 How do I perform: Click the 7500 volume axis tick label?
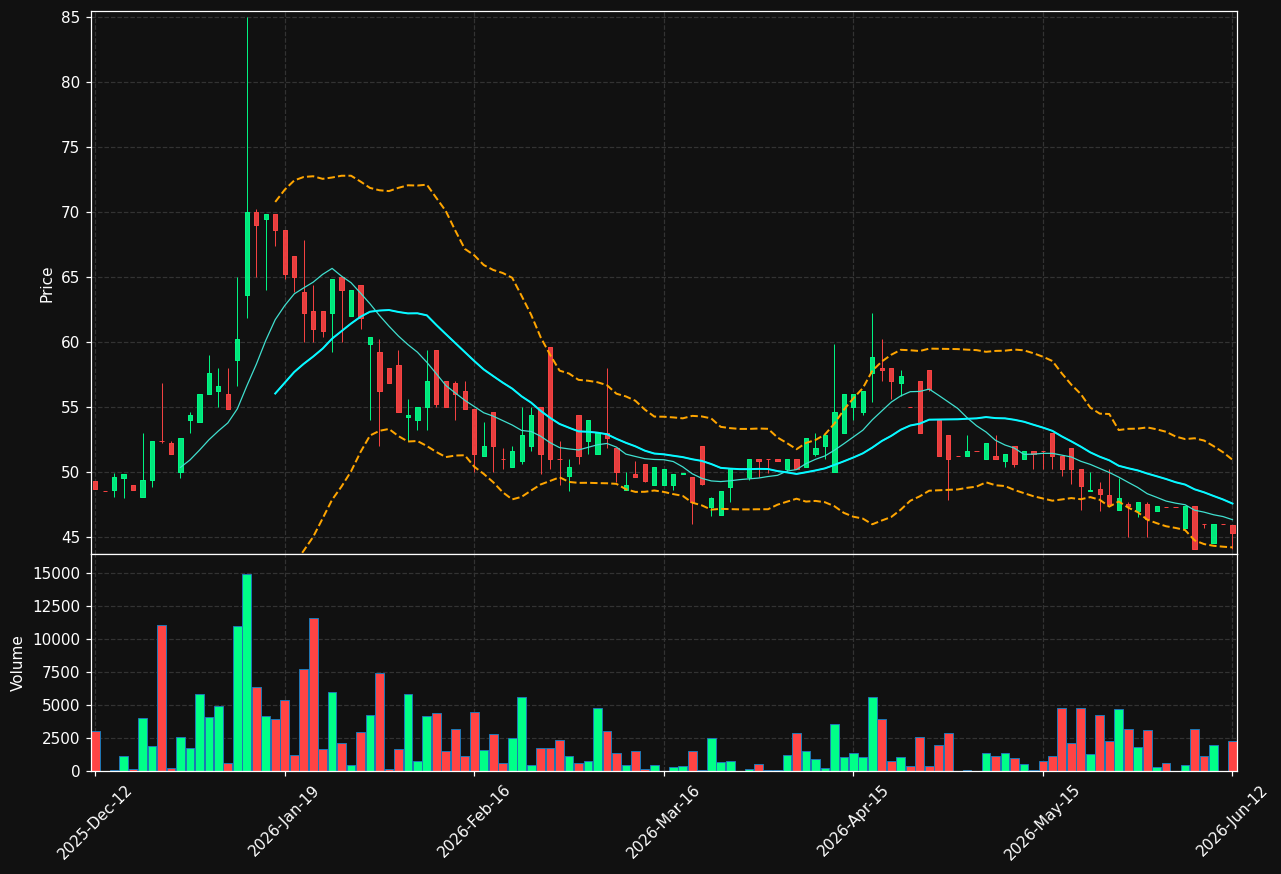63,673
